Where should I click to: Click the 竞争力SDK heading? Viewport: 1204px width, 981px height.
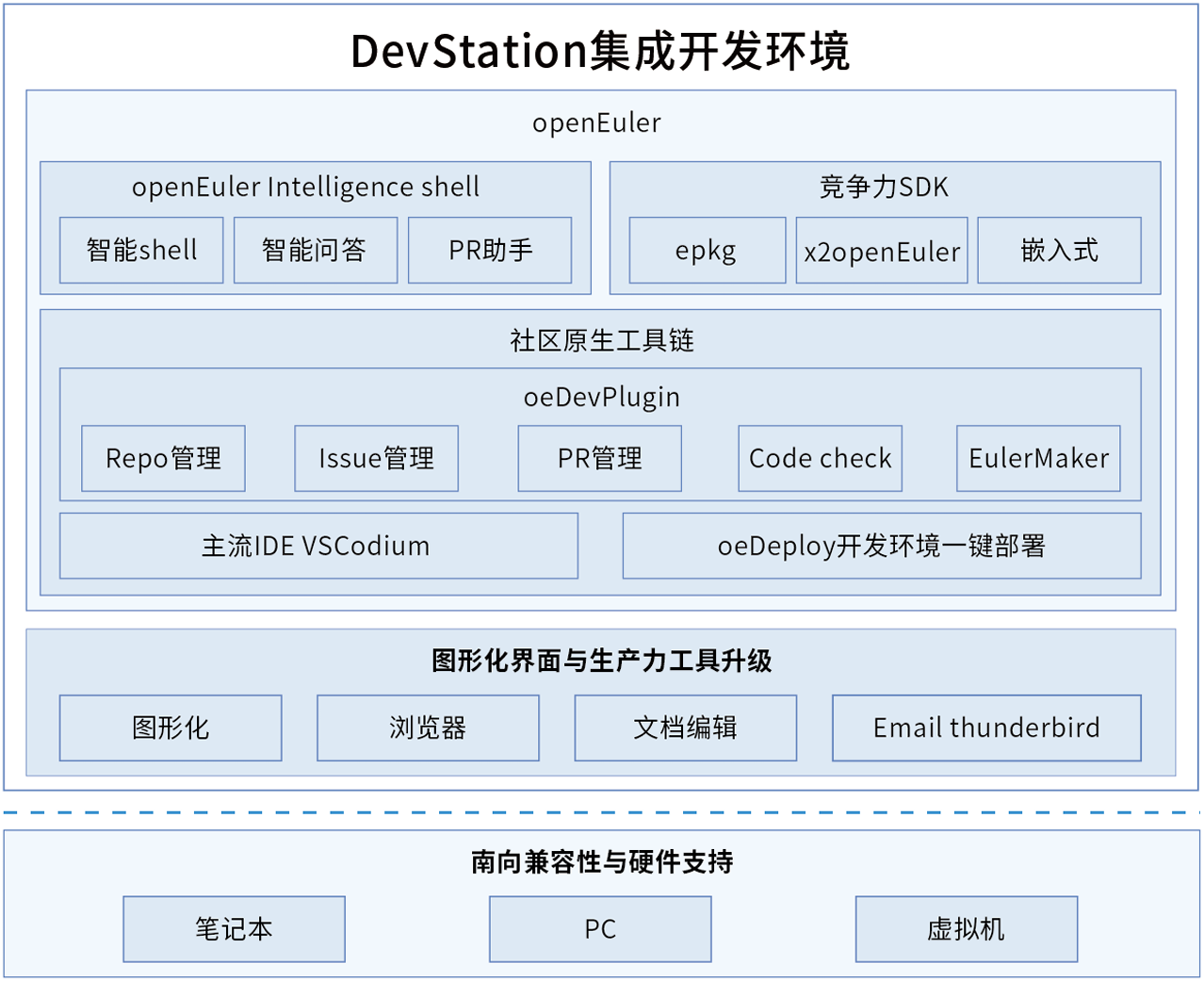884,187
